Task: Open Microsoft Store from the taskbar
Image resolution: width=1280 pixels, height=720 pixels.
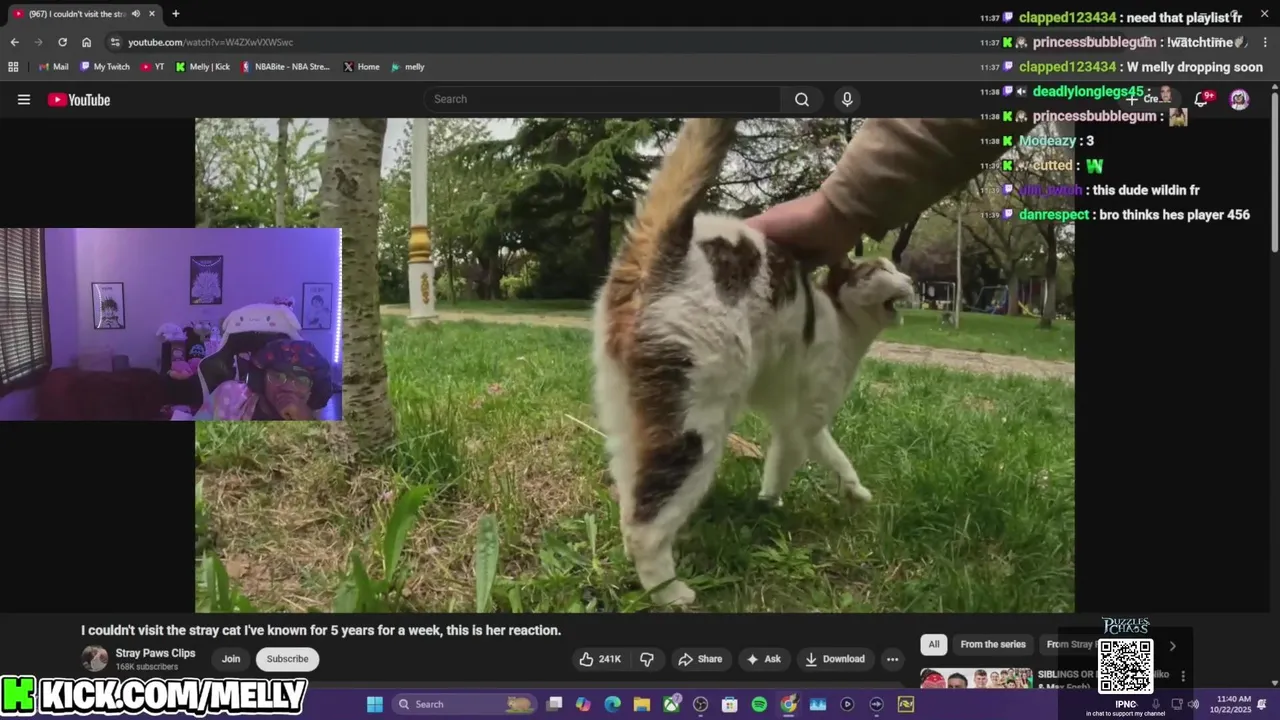Action: (x=730, y=704)
